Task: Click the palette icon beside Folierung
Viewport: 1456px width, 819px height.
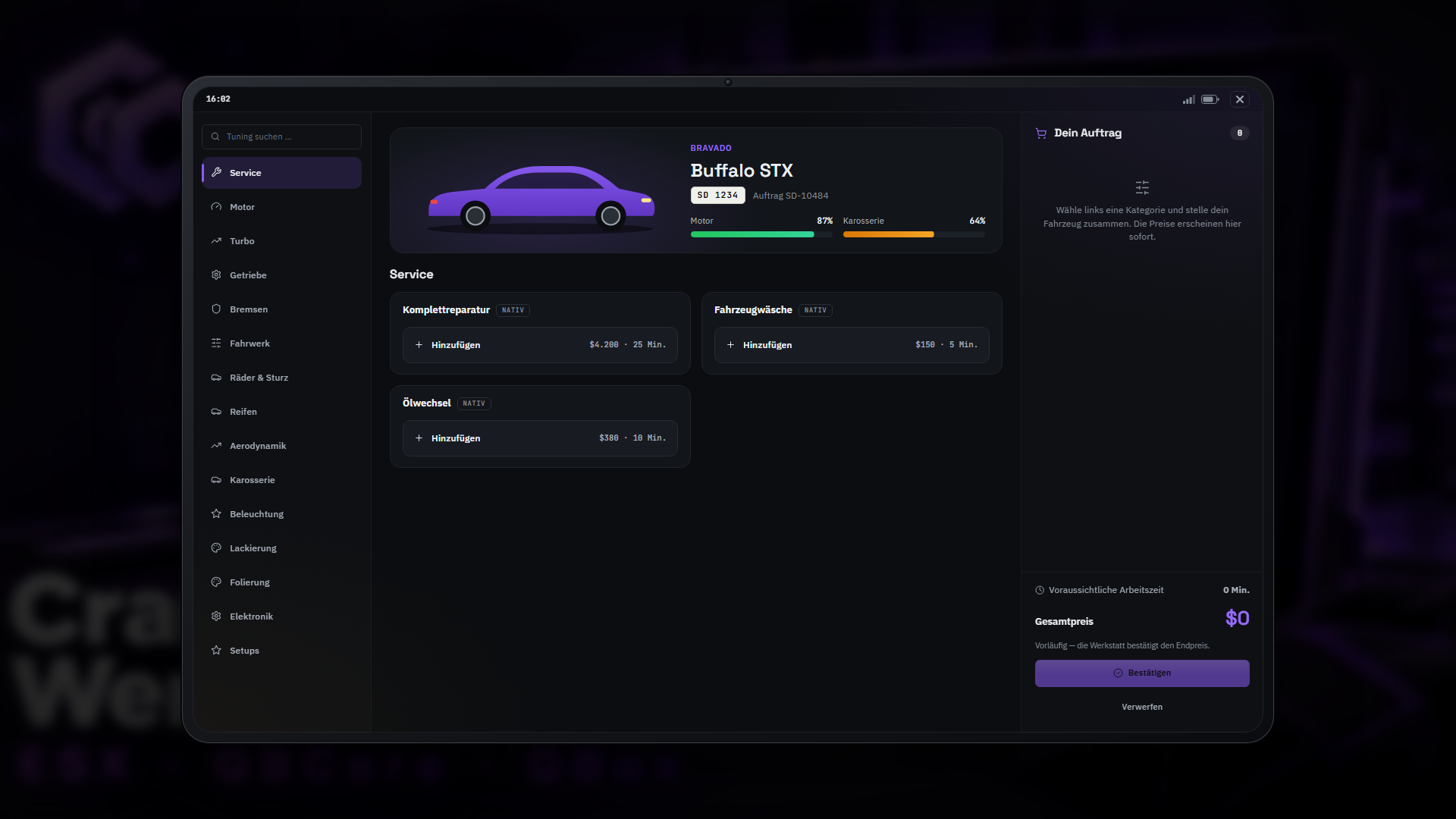Action: [216, 582]
